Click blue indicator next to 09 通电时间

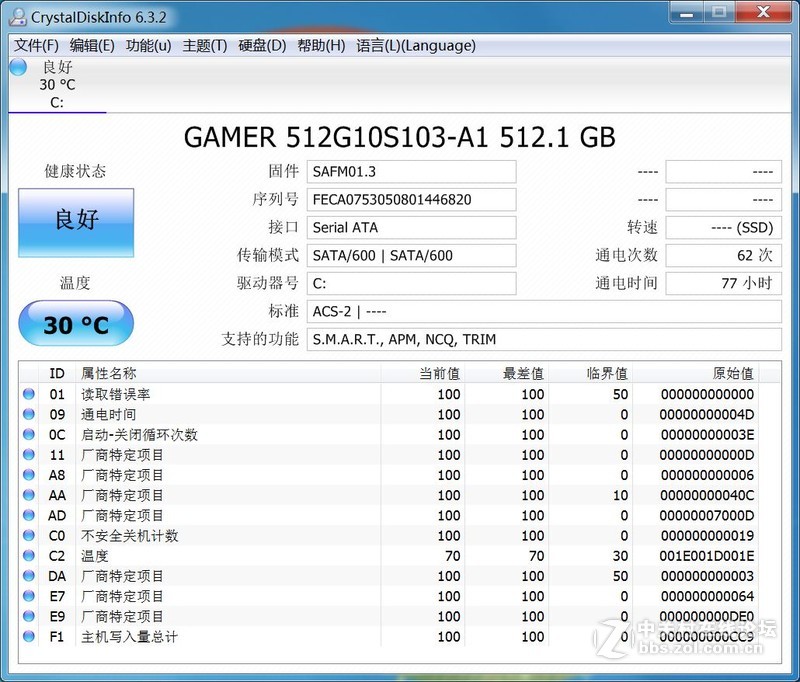[29, 414]
